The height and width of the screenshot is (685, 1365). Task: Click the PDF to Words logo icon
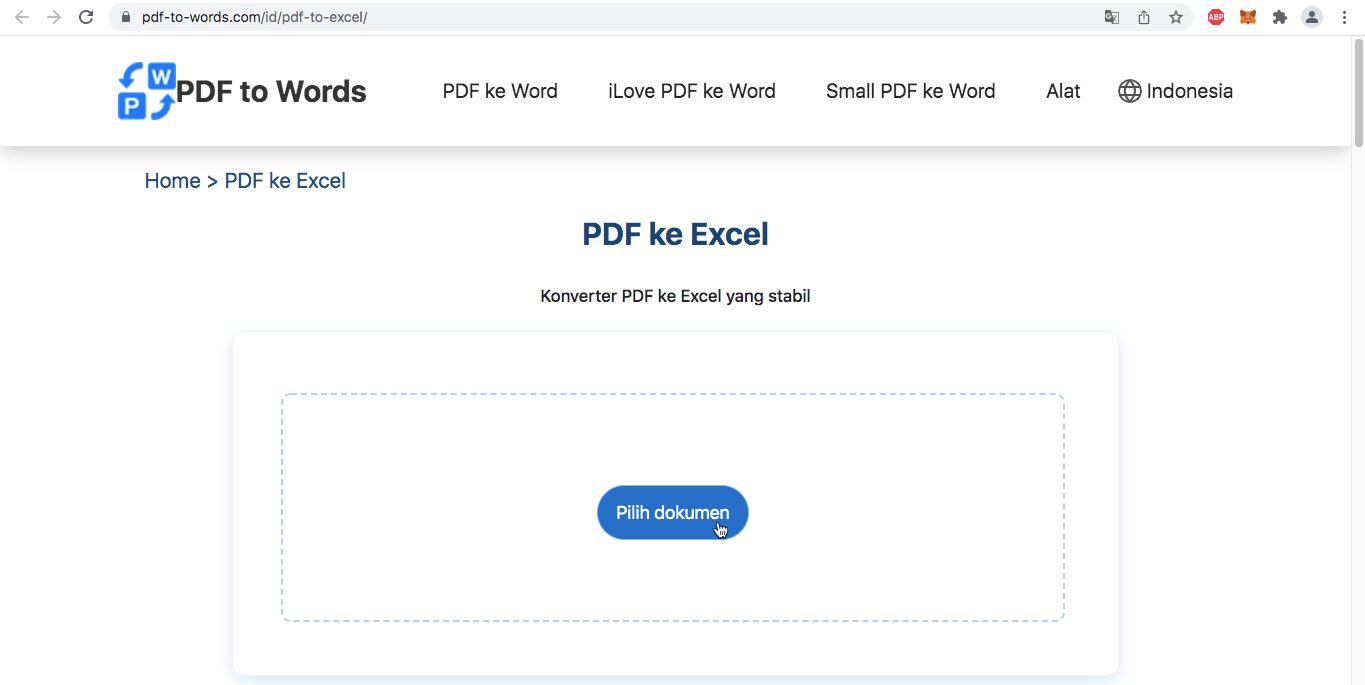(146, 91)
